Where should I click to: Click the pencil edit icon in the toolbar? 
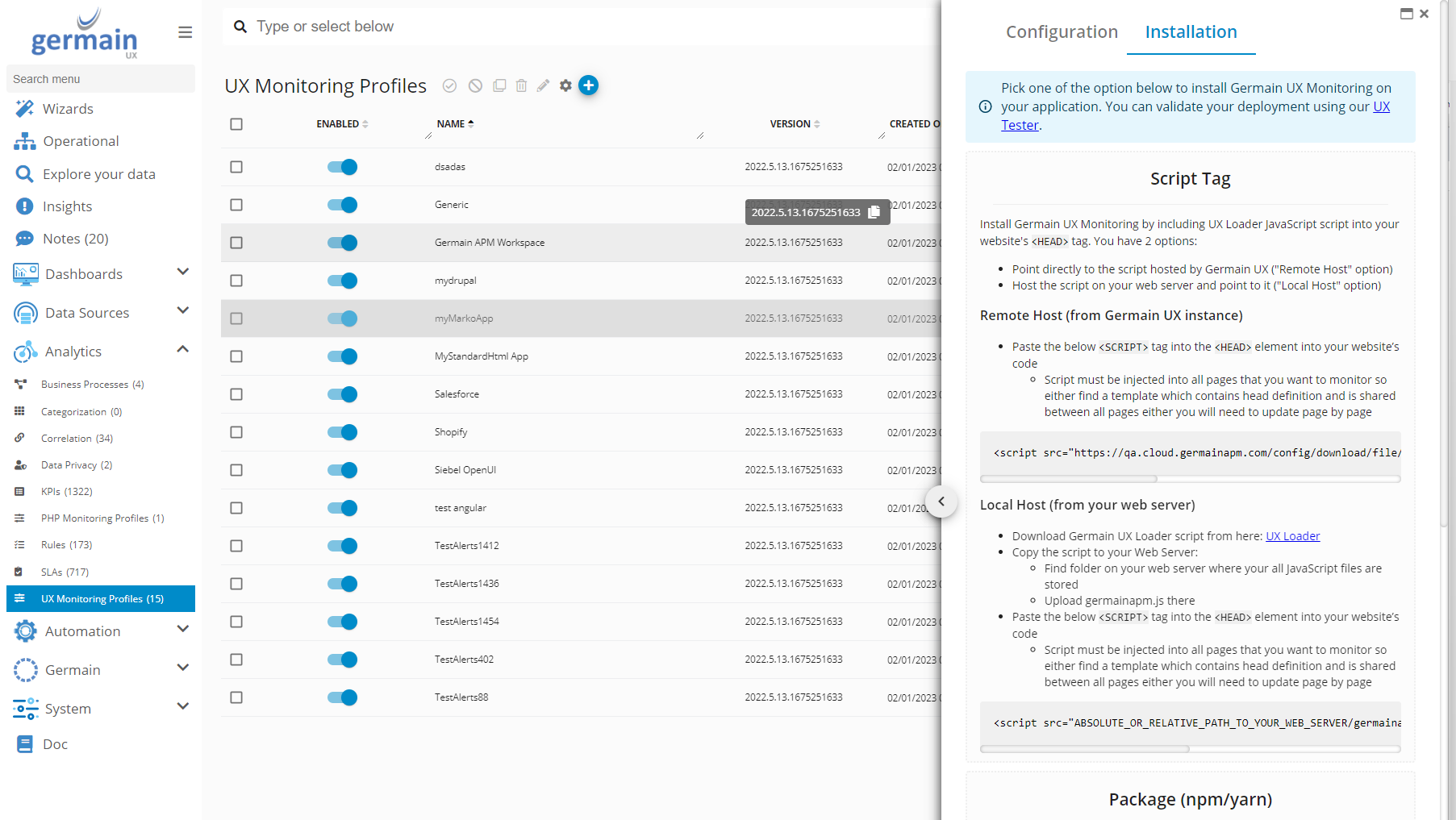tap(543, 85)
